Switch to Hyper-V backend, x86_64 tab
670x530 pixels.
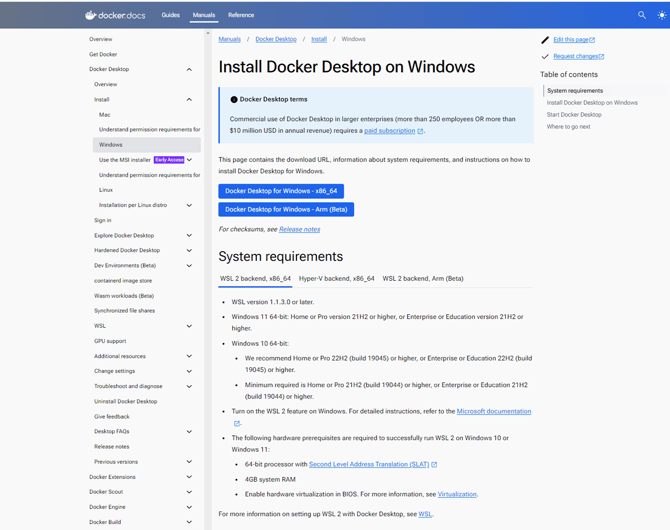coord(337,279)
